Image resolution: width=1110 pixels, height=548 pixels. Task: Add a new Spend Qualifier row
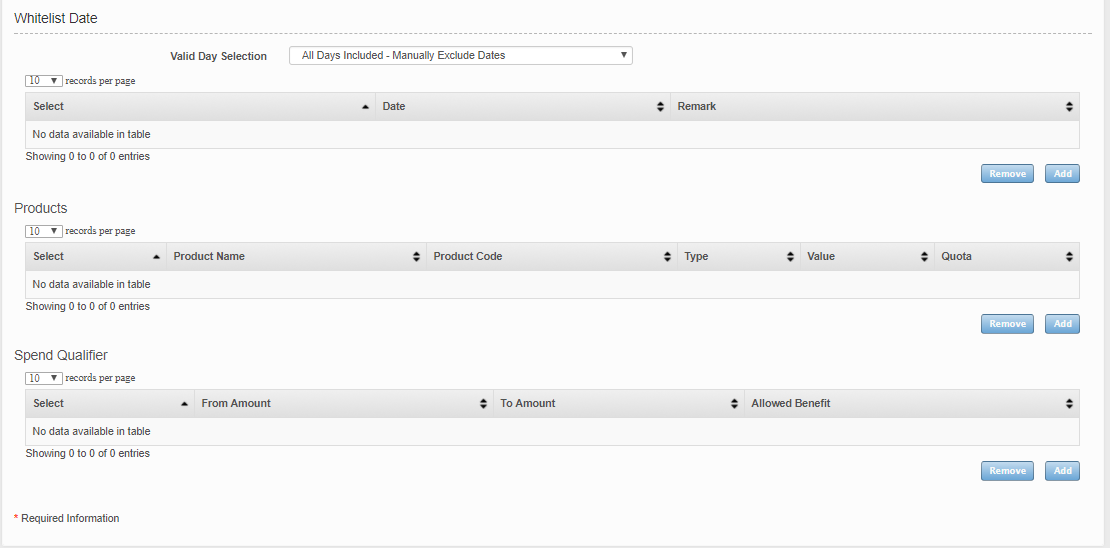coord(1062,471)
